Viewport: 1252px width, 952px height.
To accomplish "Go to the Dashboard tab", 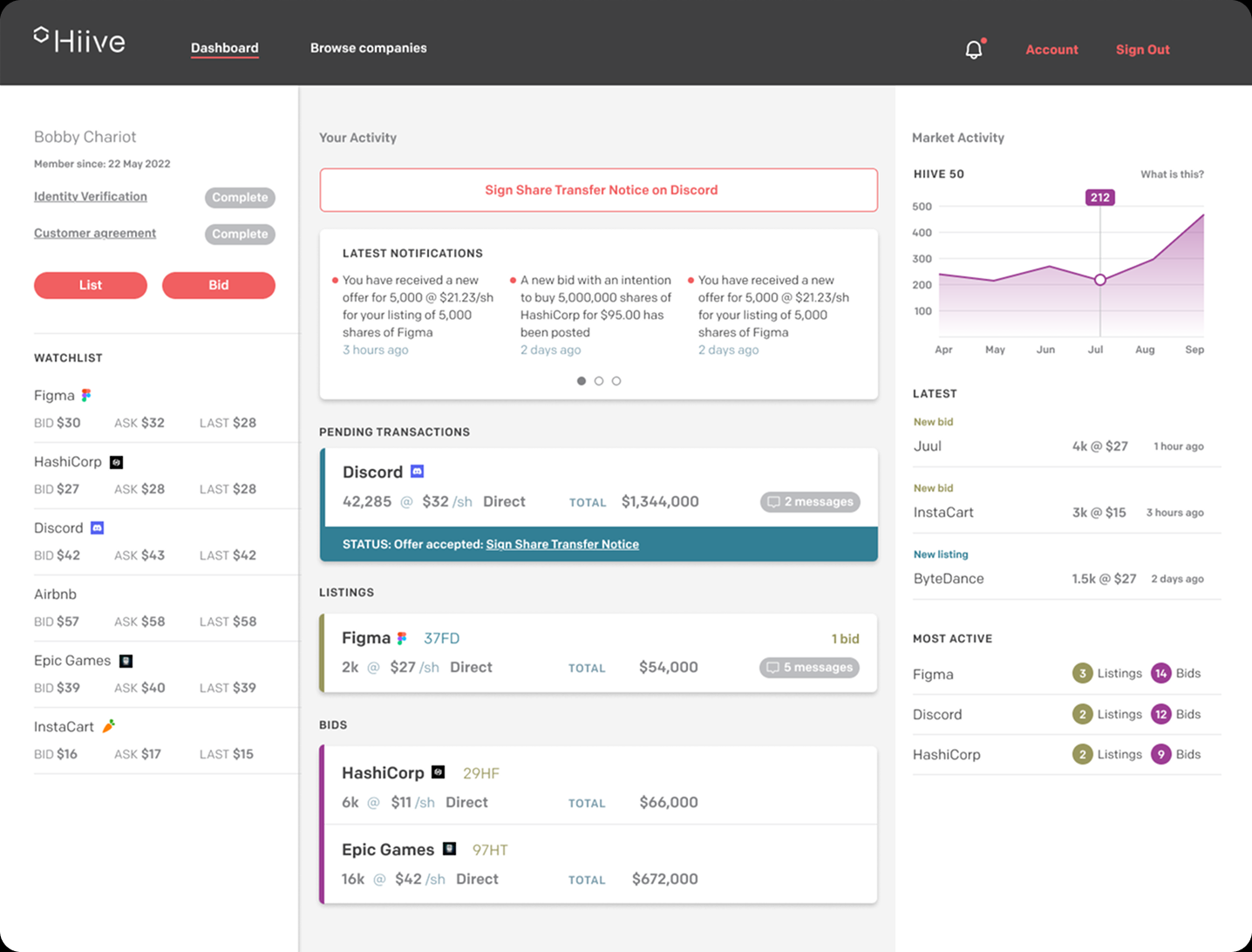I will click(x=225, y=48).
